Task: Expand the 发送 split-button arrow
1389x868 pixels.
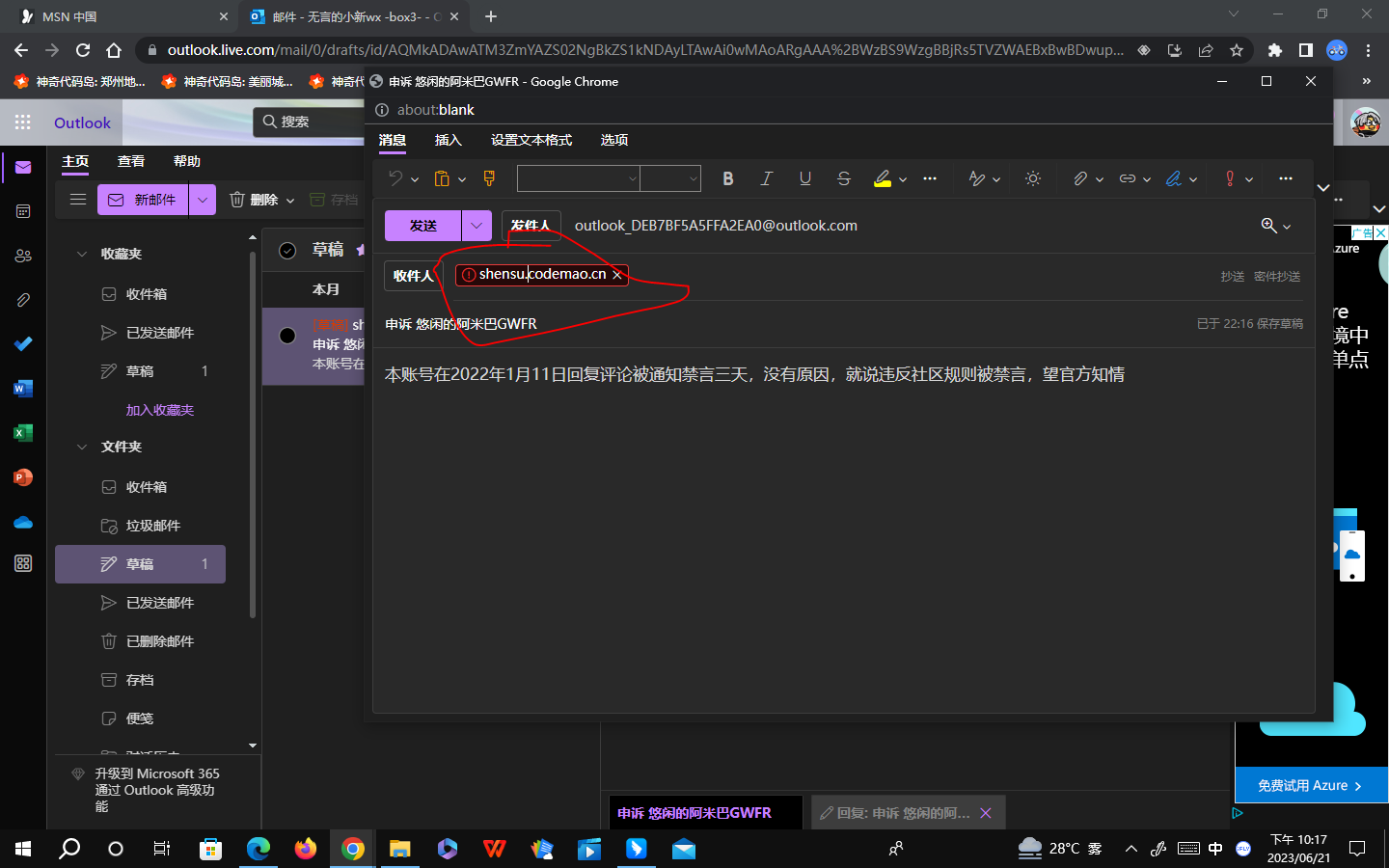Action: pyautogui.click(x=477, y=226)
